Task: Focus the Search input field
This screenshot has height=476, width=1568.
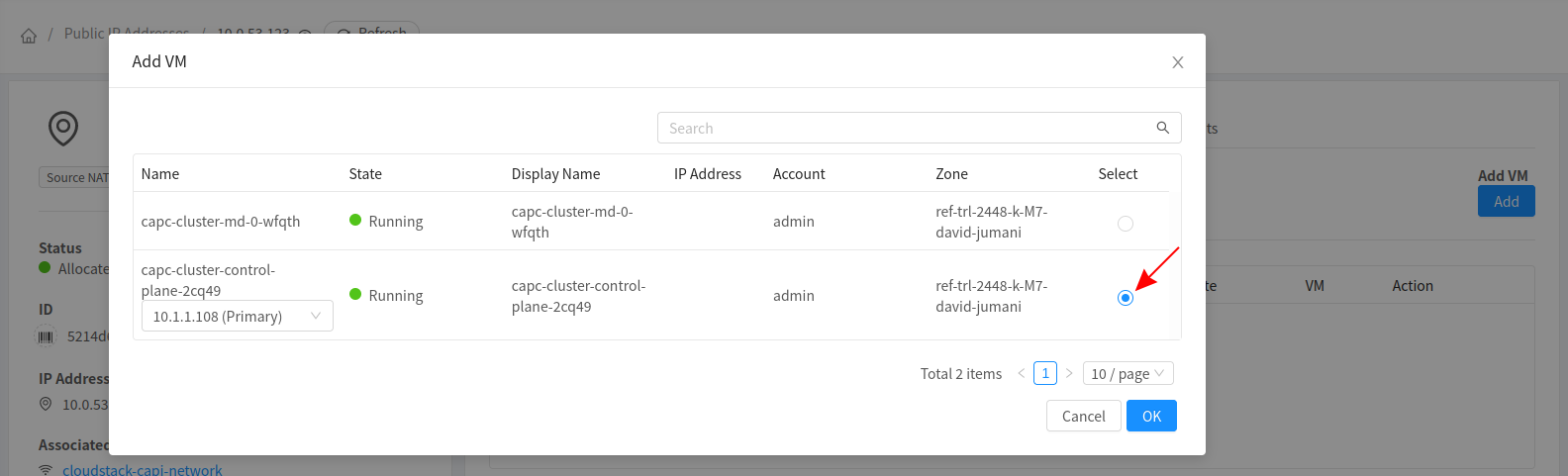Action: (x=906, y=128)
